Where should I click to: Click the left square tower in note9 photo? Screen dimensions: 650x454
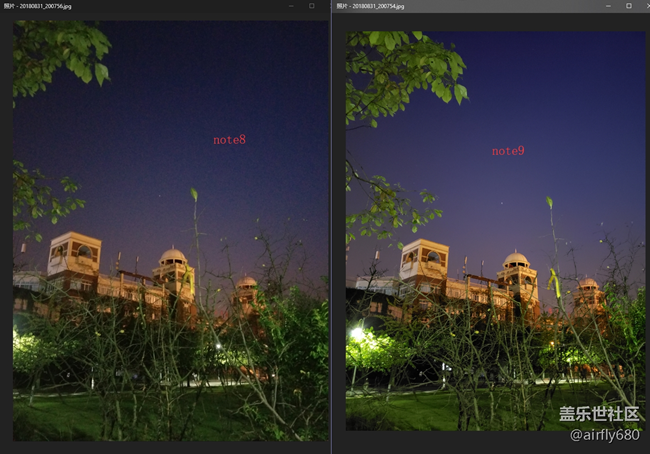(x=423, y=262)
